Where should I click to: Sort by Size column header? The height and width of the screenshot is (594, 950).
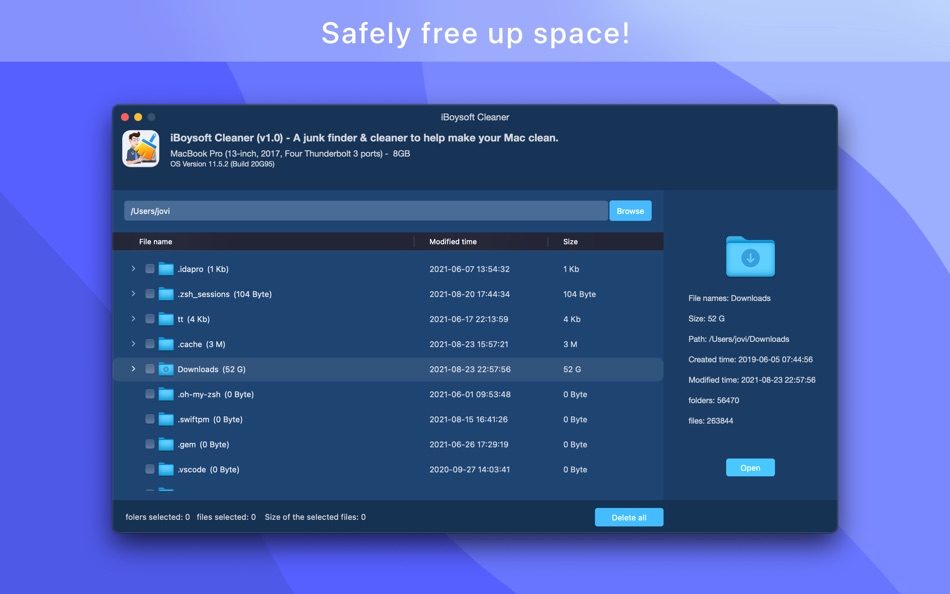pyautogui.click(x=570, y=242)
